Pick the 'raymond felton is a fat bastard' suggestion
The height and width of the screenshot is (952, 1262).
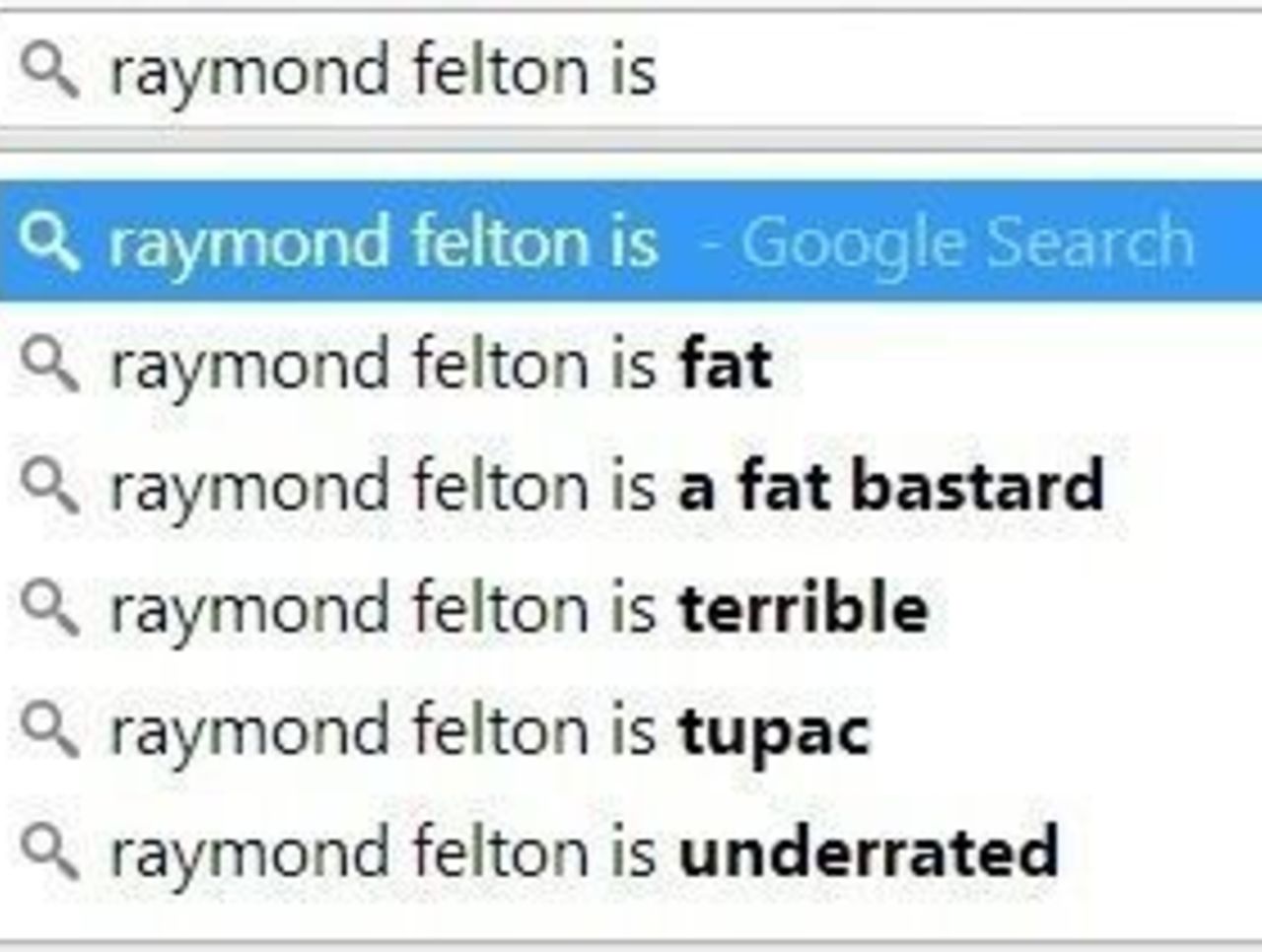point(605,487)
